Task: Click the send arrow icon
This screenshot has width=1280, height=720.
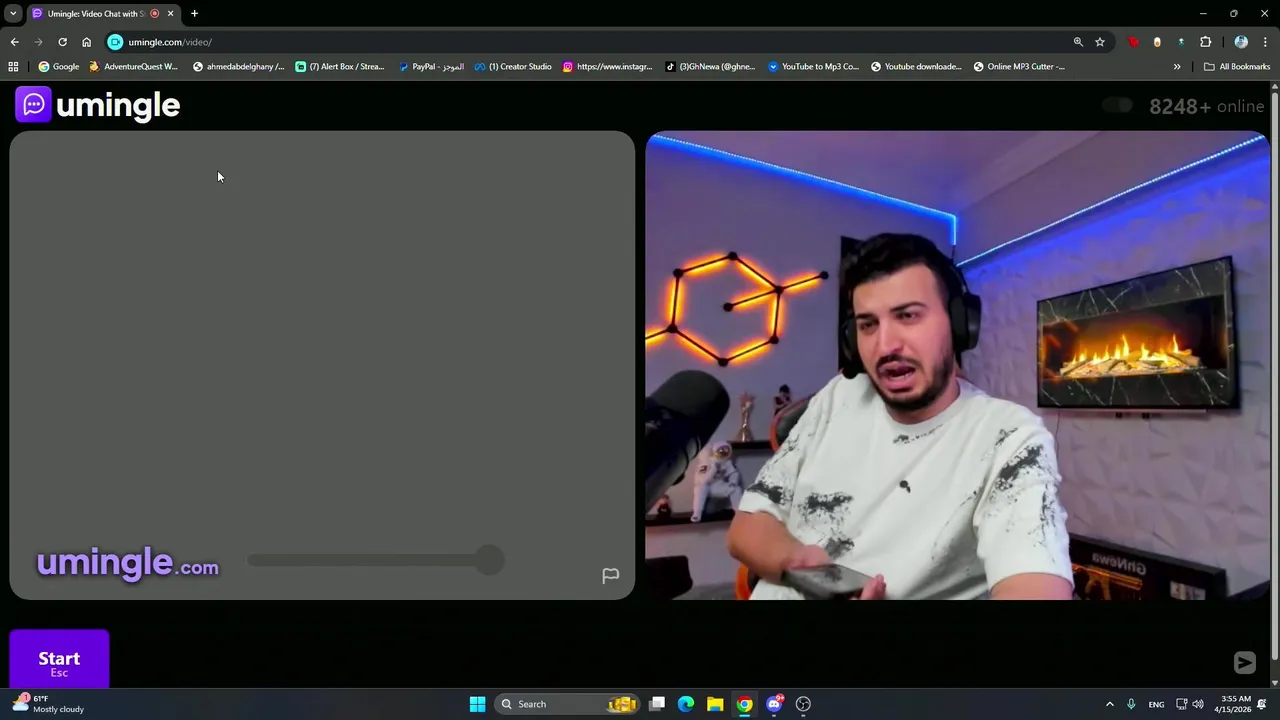Action: click(1244, 662)
